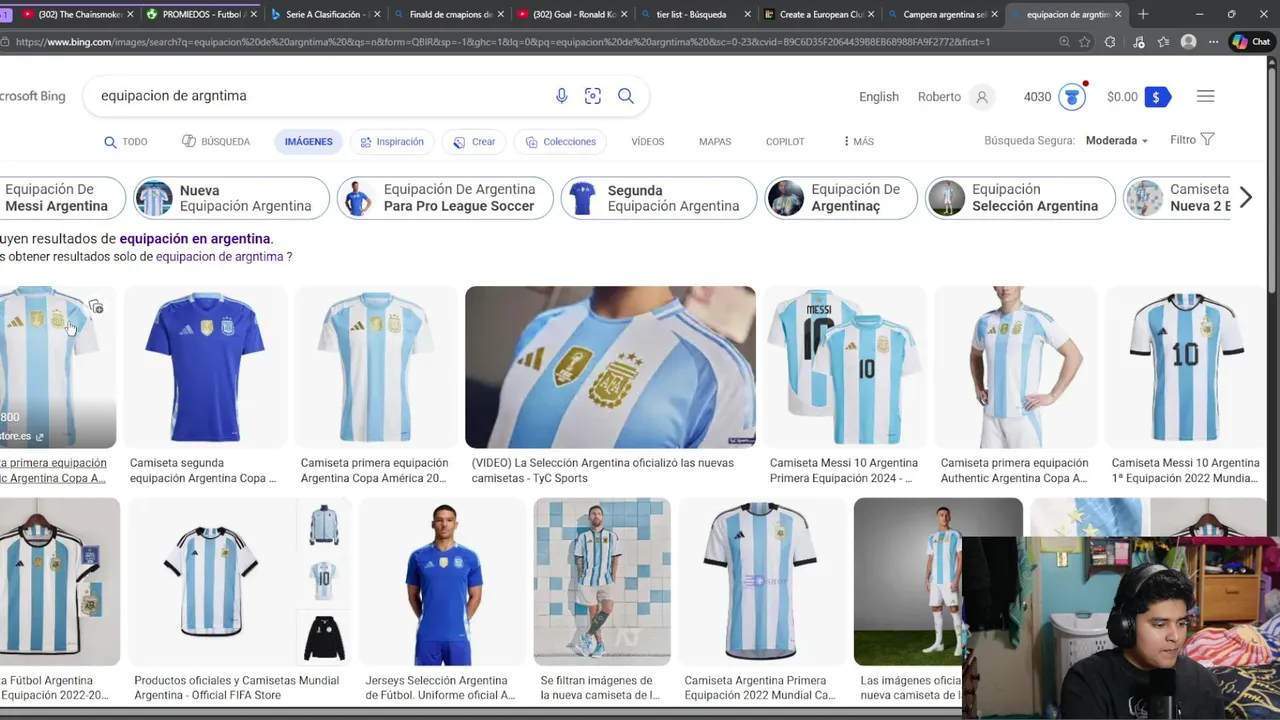
Task: Switch to MAPAS results
Action: click(x=715, y=142)
